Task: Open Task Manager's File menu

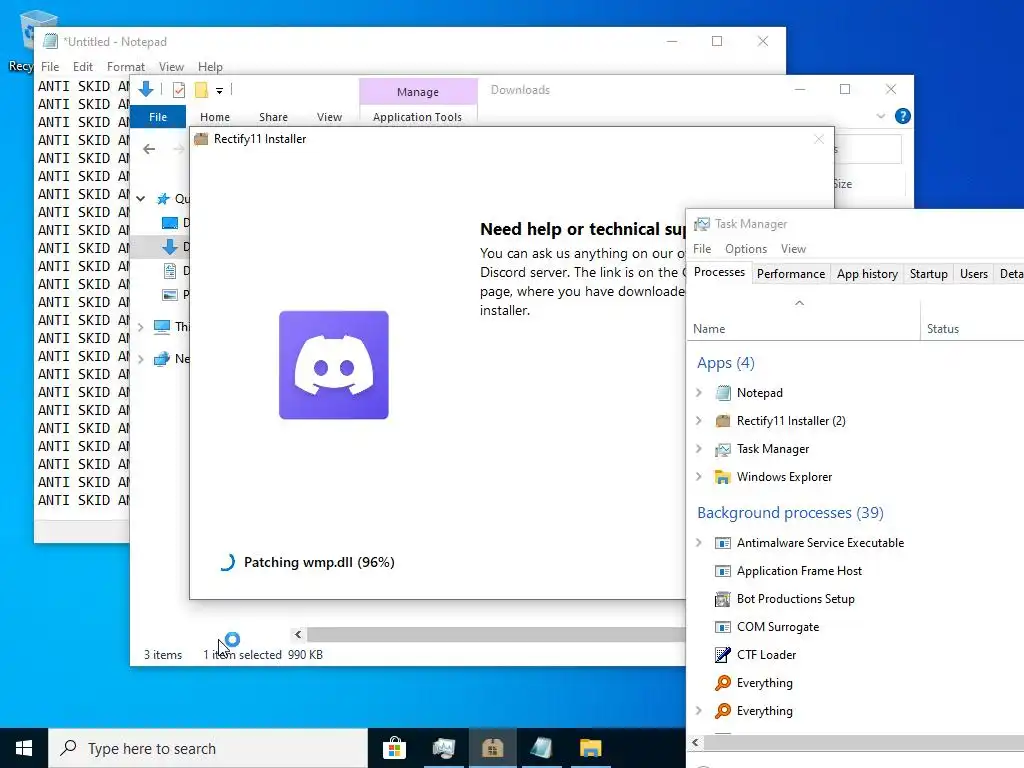Action: [x=702, y=249]
